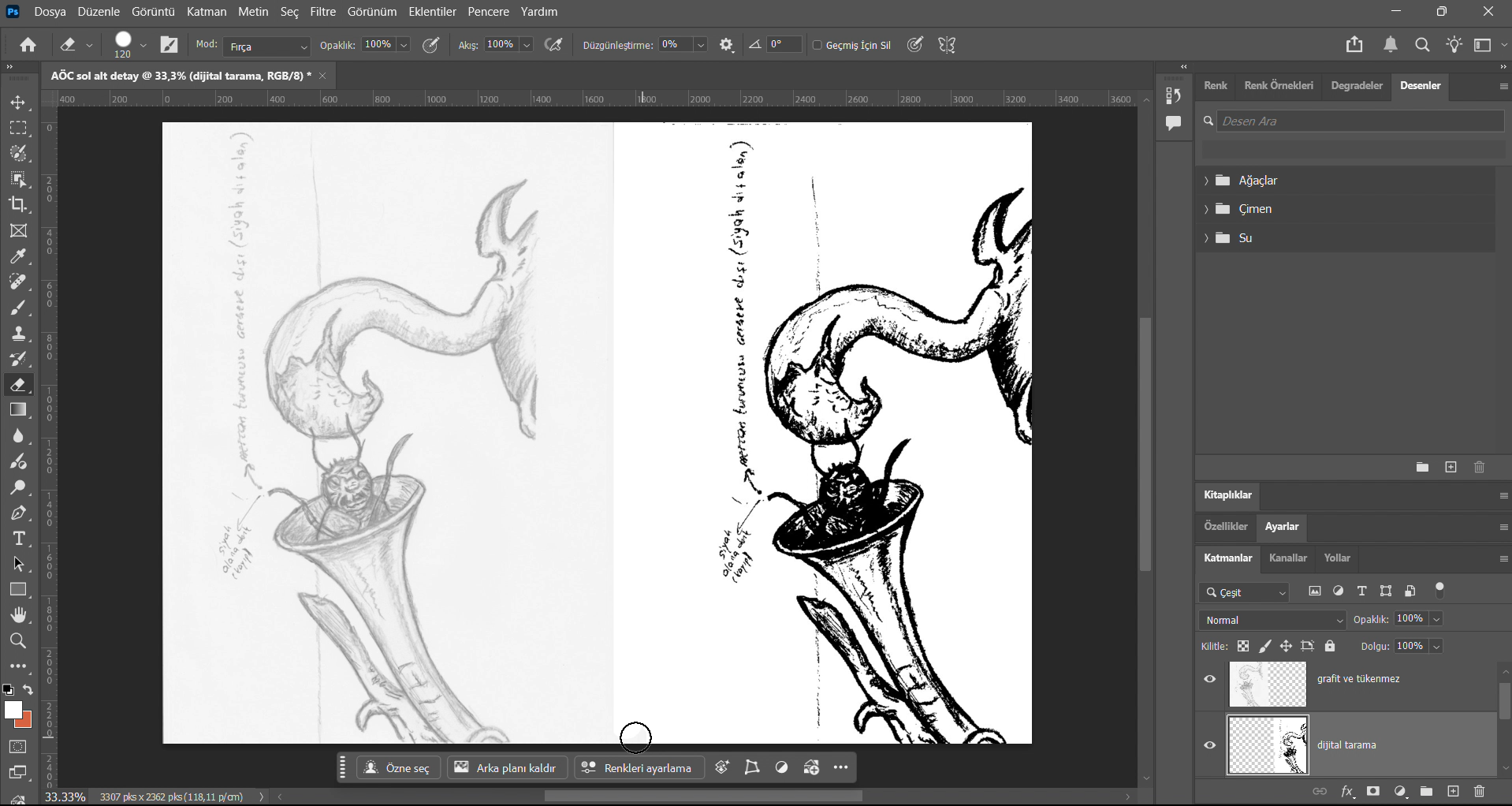Click the foreground color swatch
The height and width of the screenshot is (806, 1512).
(x=12, y=711)
